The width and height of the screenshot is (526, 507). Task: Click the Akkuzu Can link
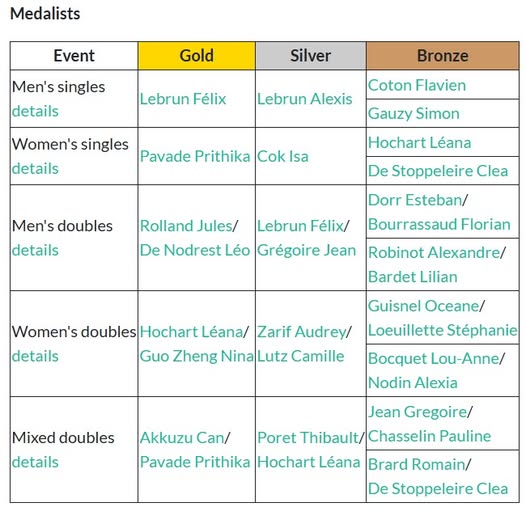coord(182,438)
